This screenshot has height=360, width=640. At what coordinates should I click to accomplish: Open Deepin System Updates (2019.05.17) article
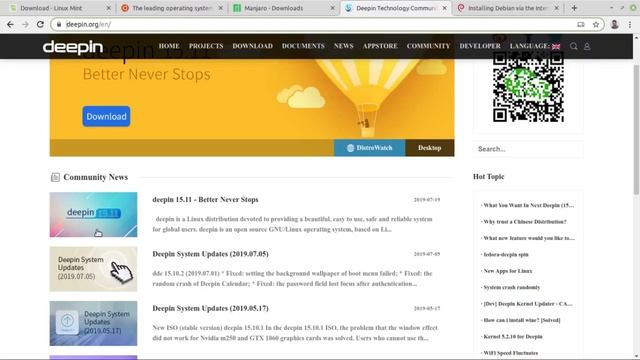(210, 308)
